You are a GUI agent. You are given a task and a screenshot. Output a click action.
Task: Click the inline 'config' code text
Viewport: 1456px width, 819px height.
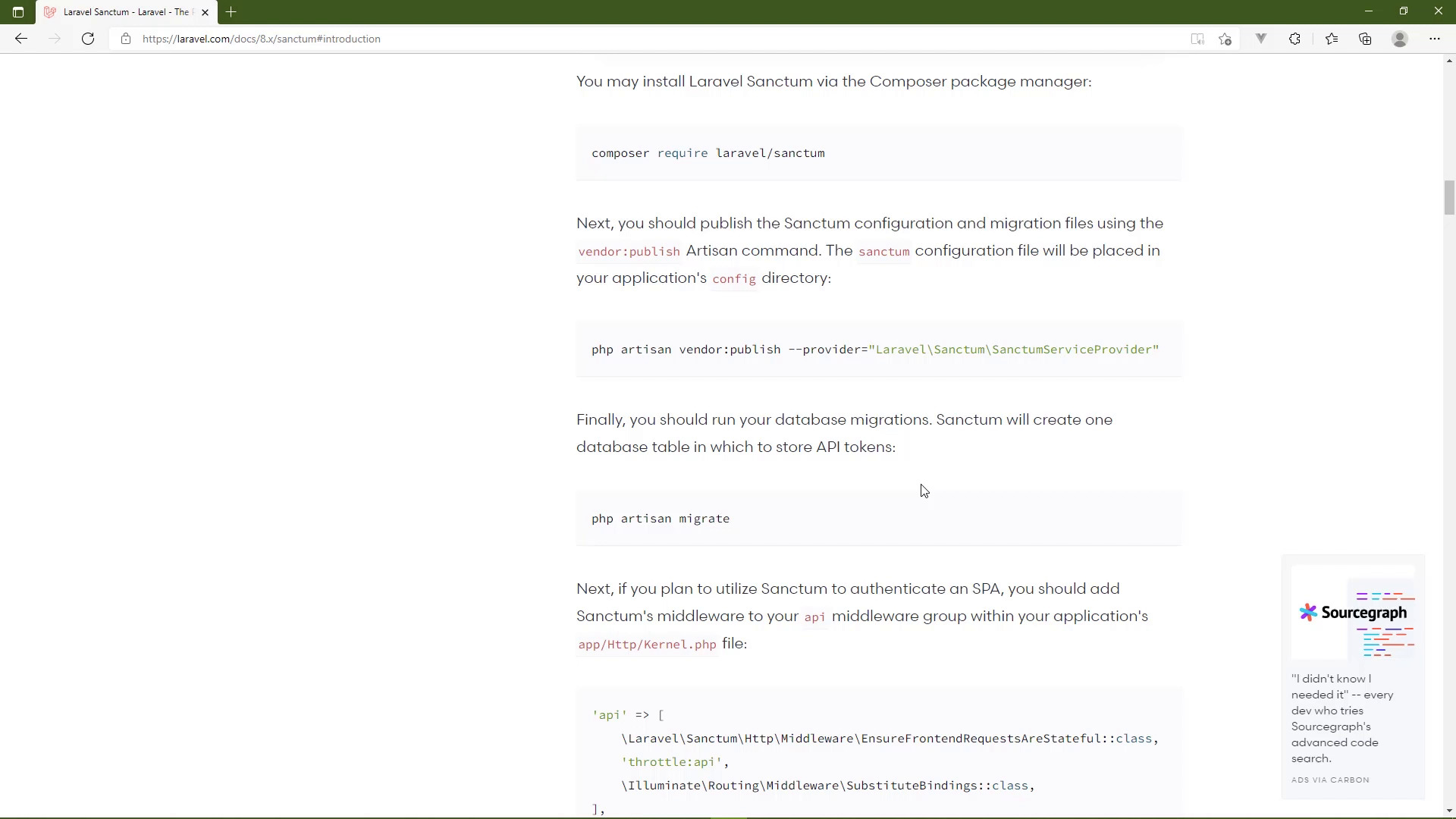point(733,279)
